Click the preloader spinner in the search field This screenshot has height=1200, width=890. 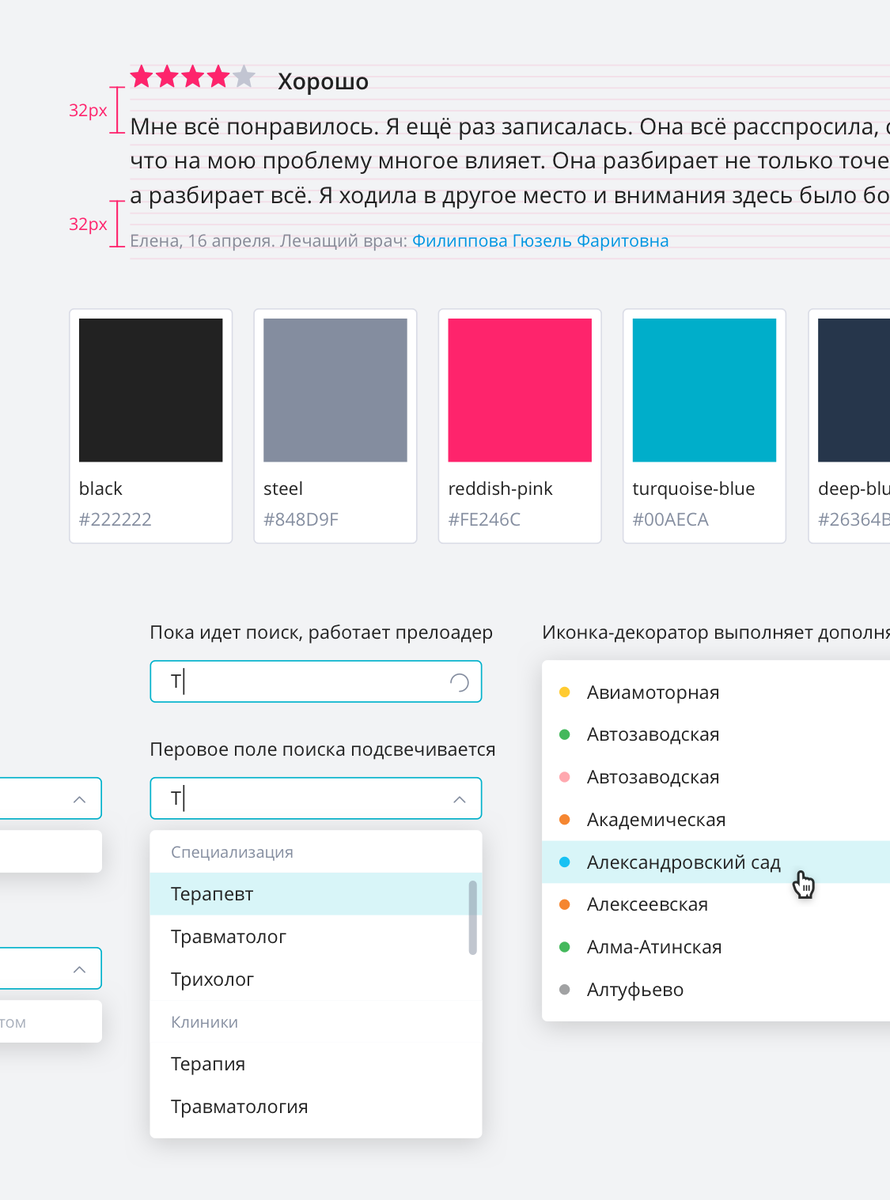459,682
